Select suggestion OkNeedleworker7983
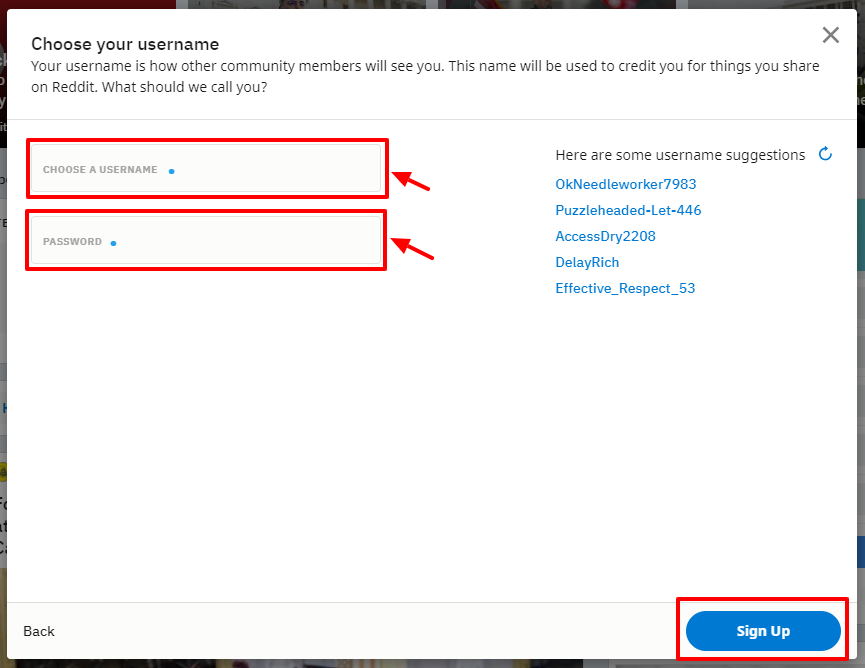Screen dimensions: 865x668 (x=626, y=184)
